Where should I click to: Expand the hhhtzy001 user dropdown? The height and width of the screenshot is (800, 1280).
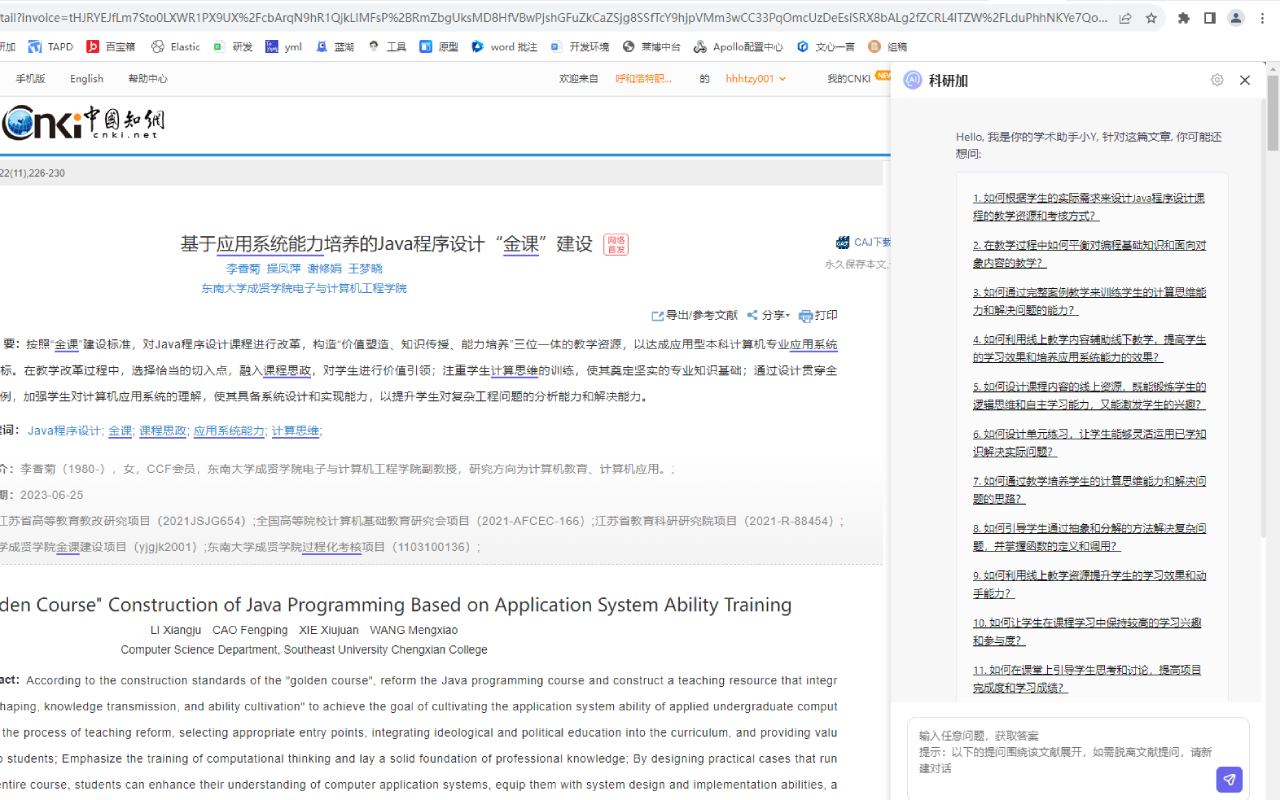tap(756, 79)
